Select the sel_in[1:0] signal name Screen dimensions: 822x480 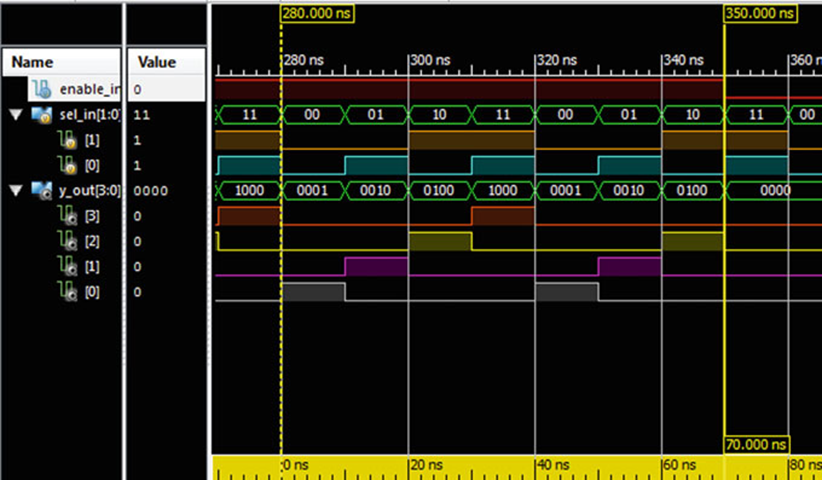pyautogui.click(x=90, y=114)
